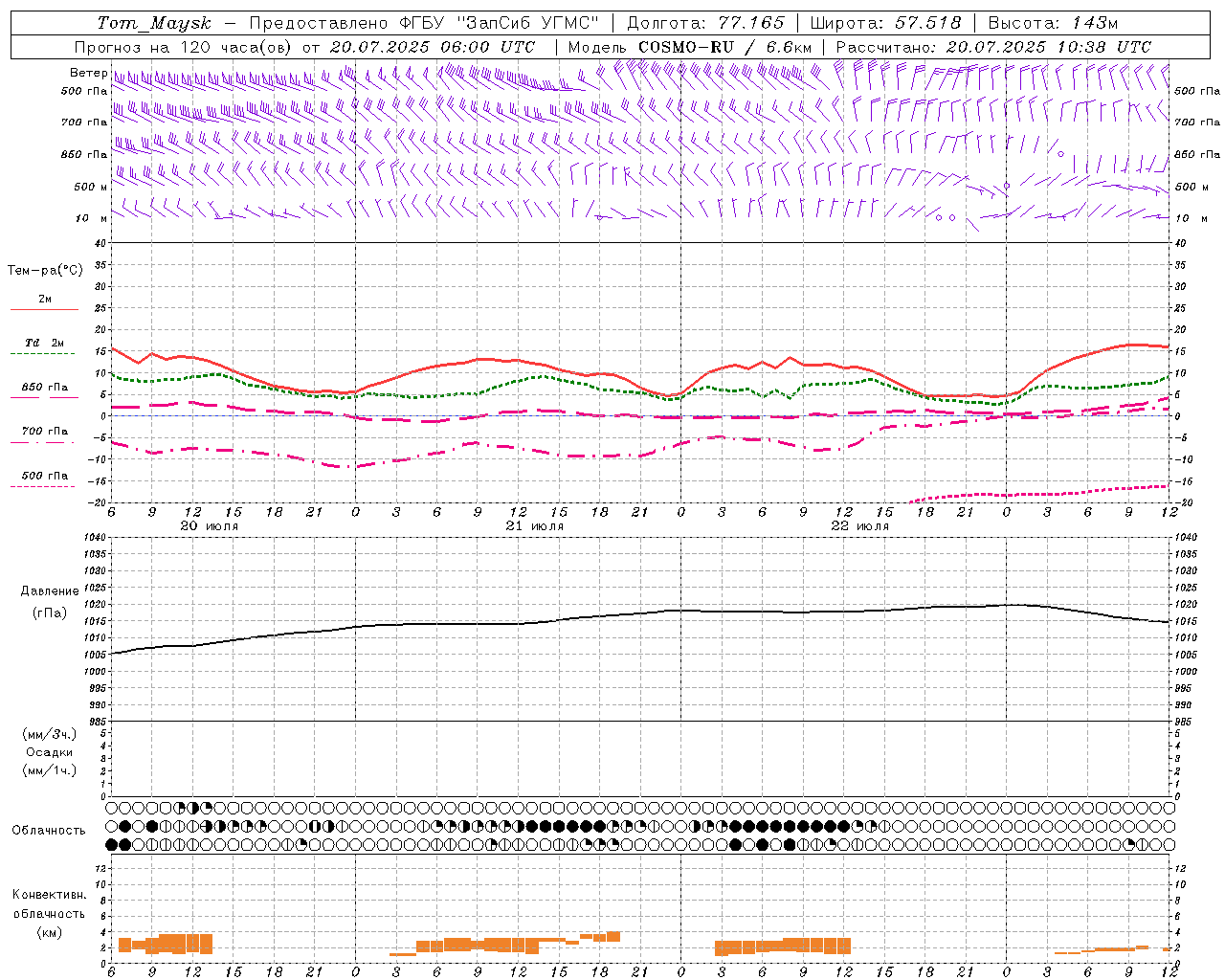Click the left '985' pressure axis value
The width and height of the screenshot is (1225, 980).
click(96, 722)
